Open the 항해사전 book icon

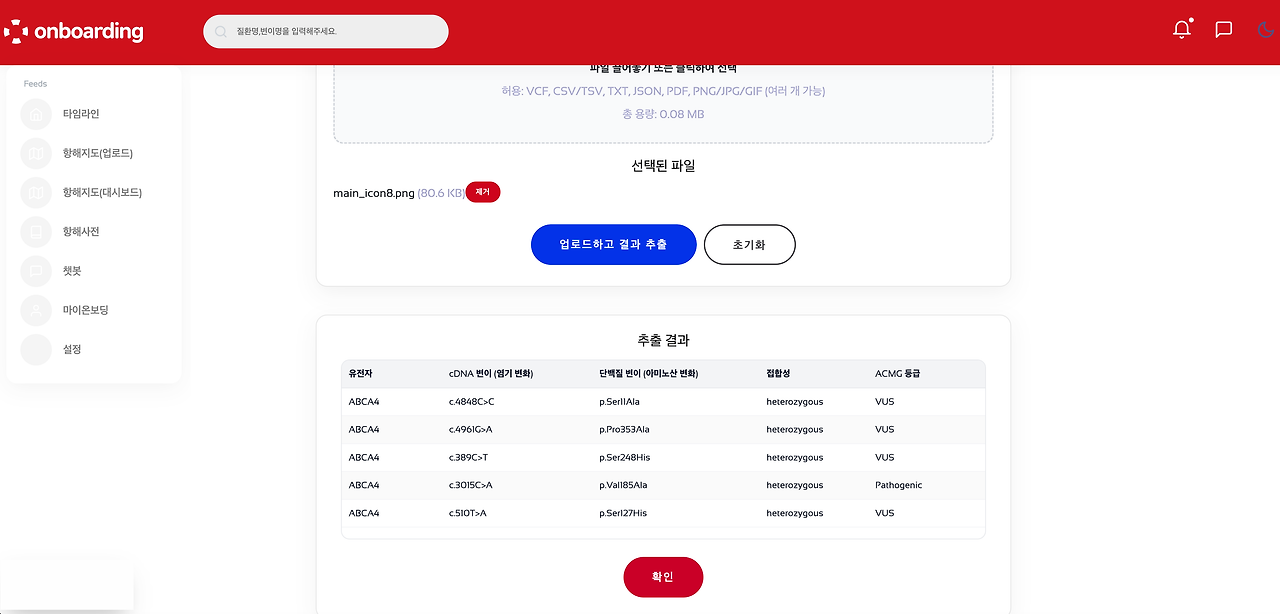[x=36, y=231]
